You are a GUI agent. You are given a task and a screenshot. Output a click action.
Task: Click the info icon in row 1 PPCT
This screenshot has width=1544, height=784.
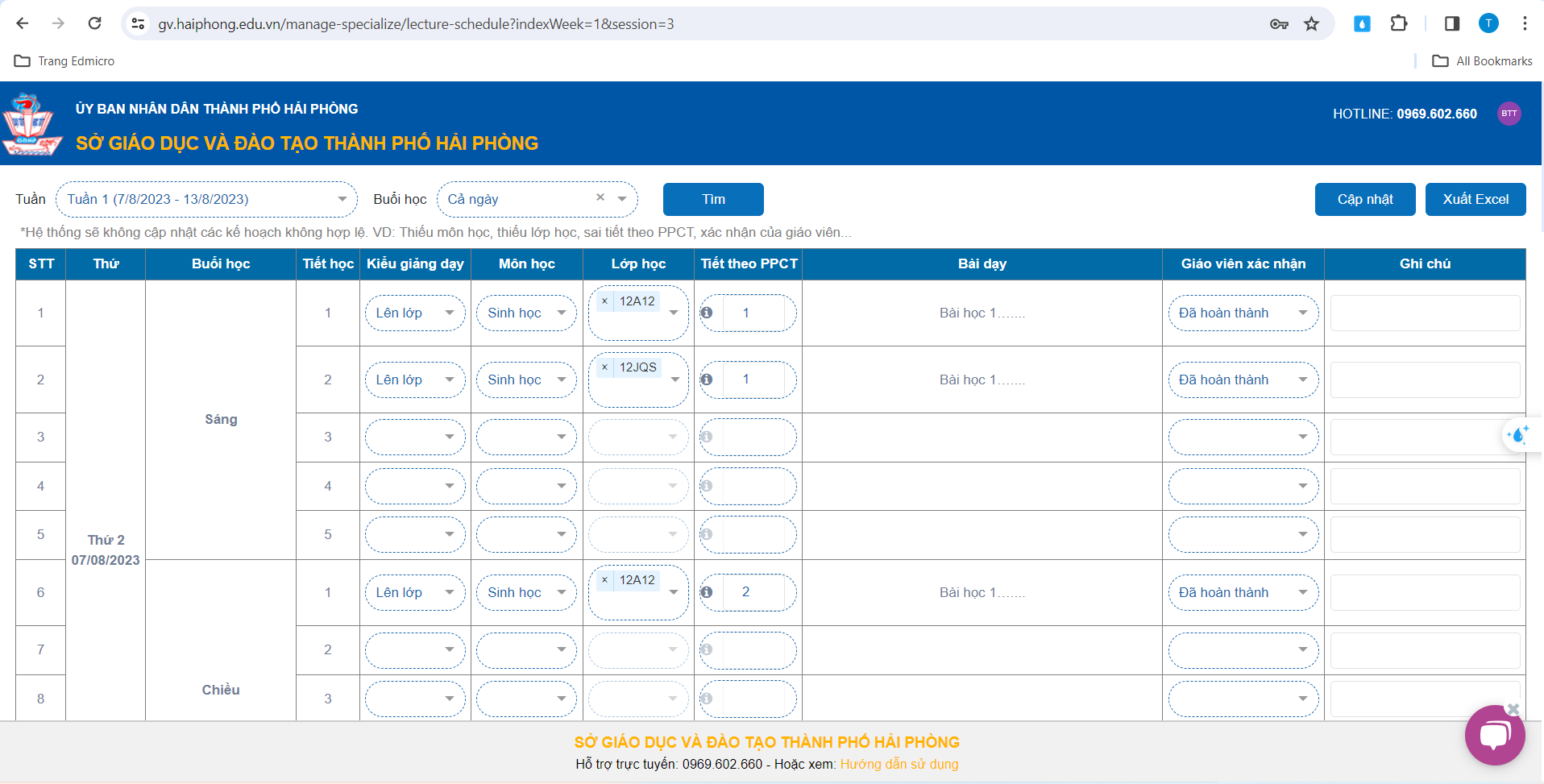click(x=707, y=313)
